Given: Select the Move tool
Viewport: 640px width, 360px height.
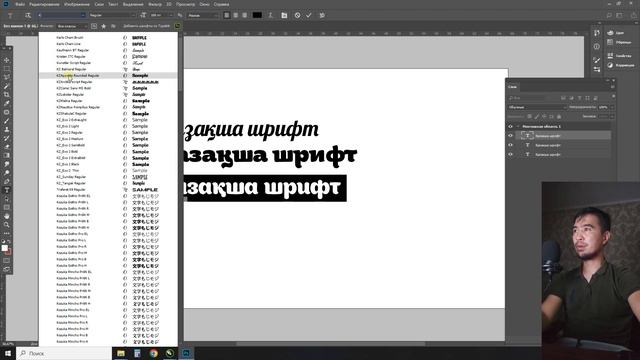Looking at the screenshot, I should 7,60.
